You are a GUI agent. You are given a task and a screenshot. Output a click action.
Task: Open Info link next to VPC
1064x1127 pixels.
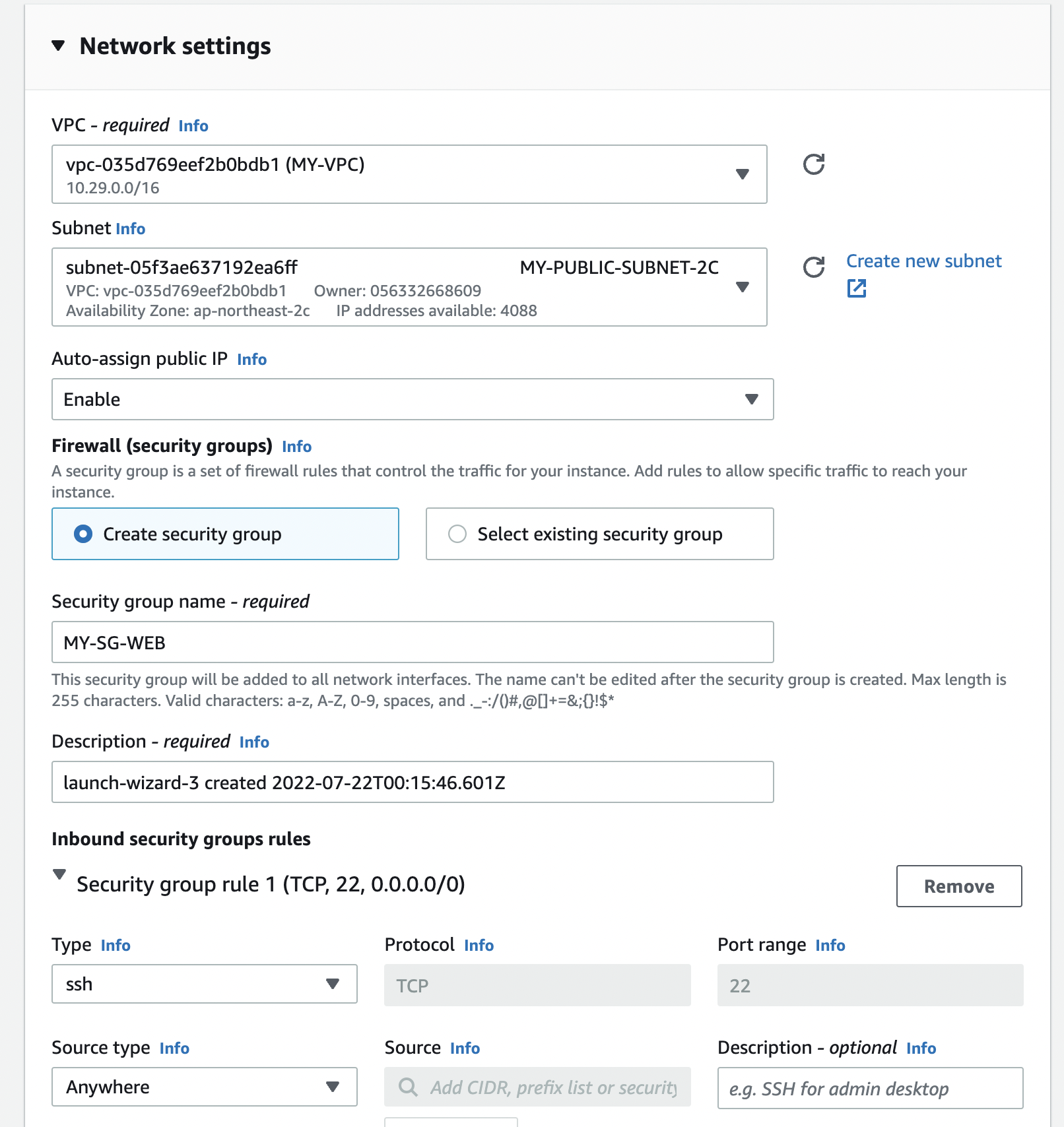tap(193, 126)
